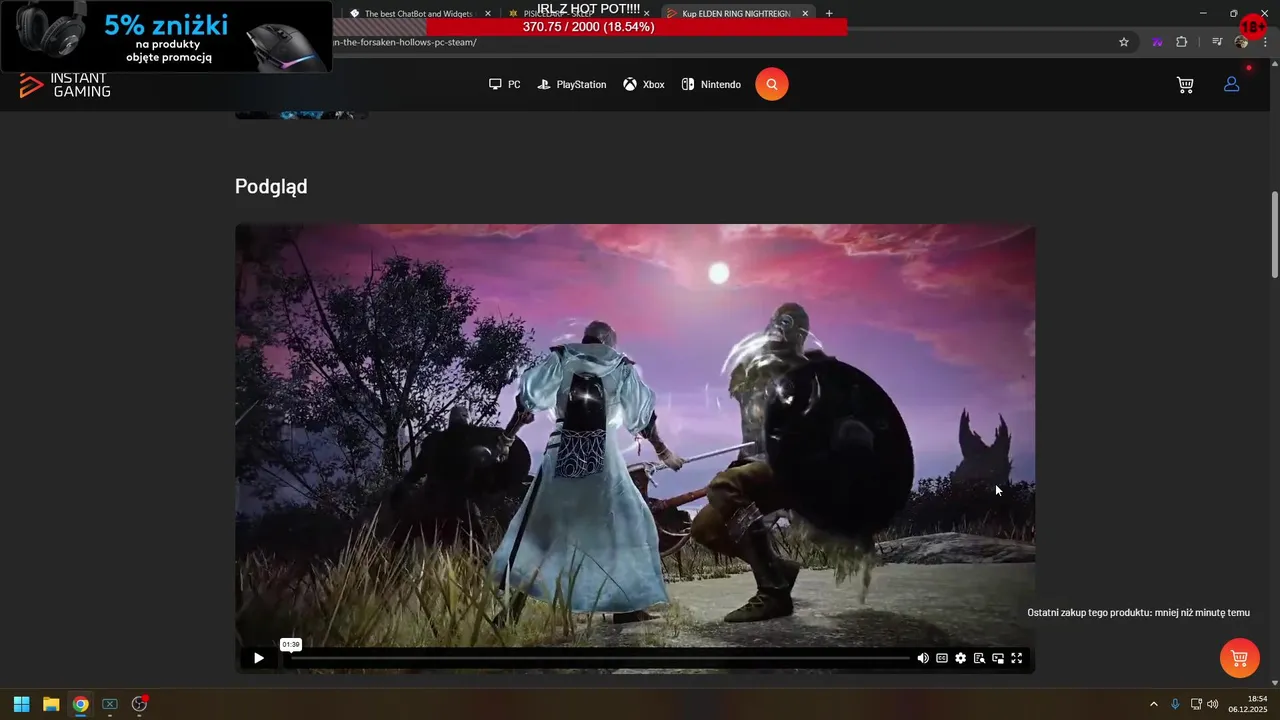Click the page vertical scrollbar thumb
1280x720 pixels.
point(1274,234)
